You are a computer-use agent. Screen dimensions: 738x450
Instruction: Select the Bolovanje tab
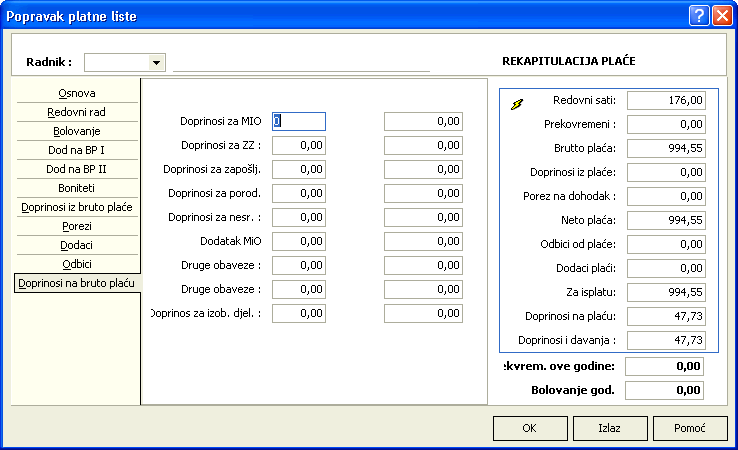[77, 131]
